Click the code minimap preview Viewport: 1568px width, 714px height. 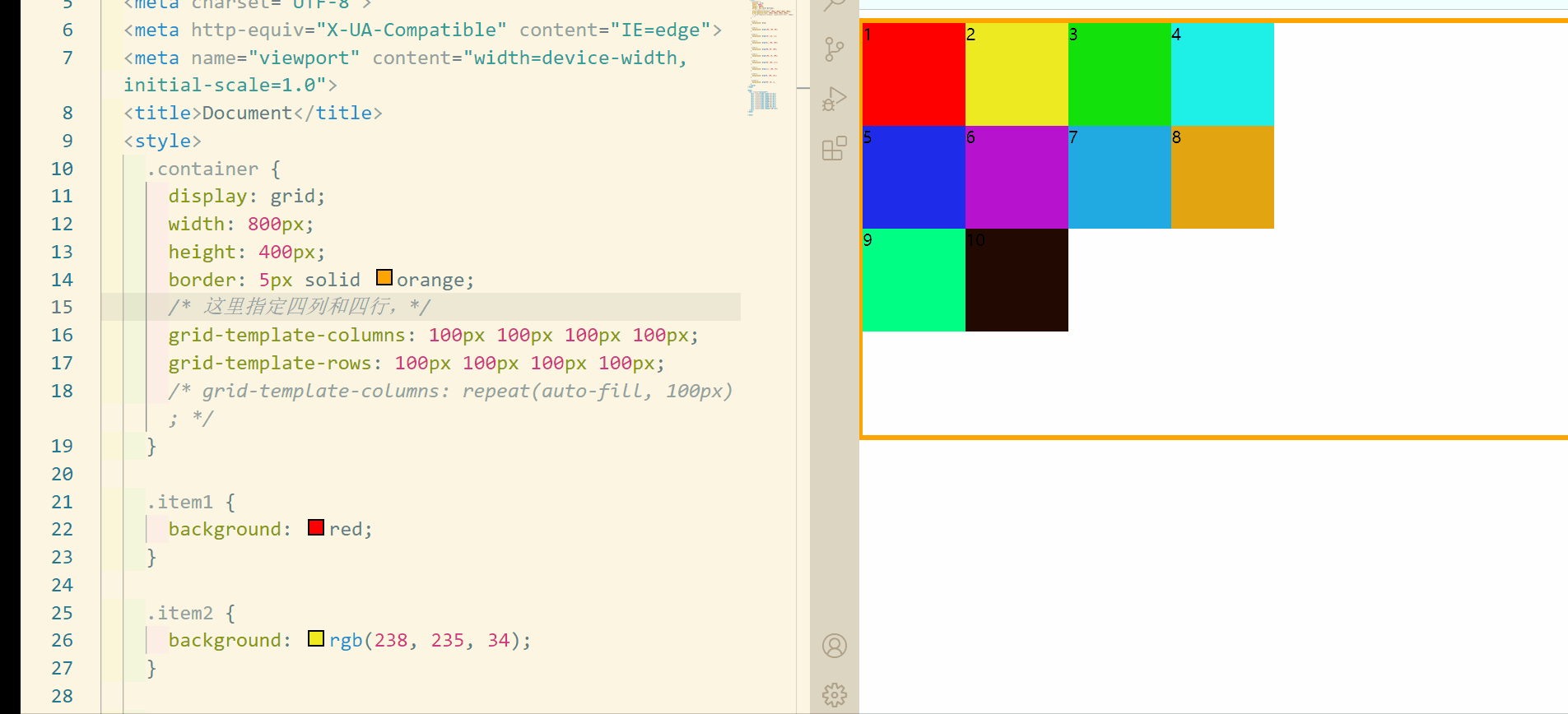coord(769,58)
